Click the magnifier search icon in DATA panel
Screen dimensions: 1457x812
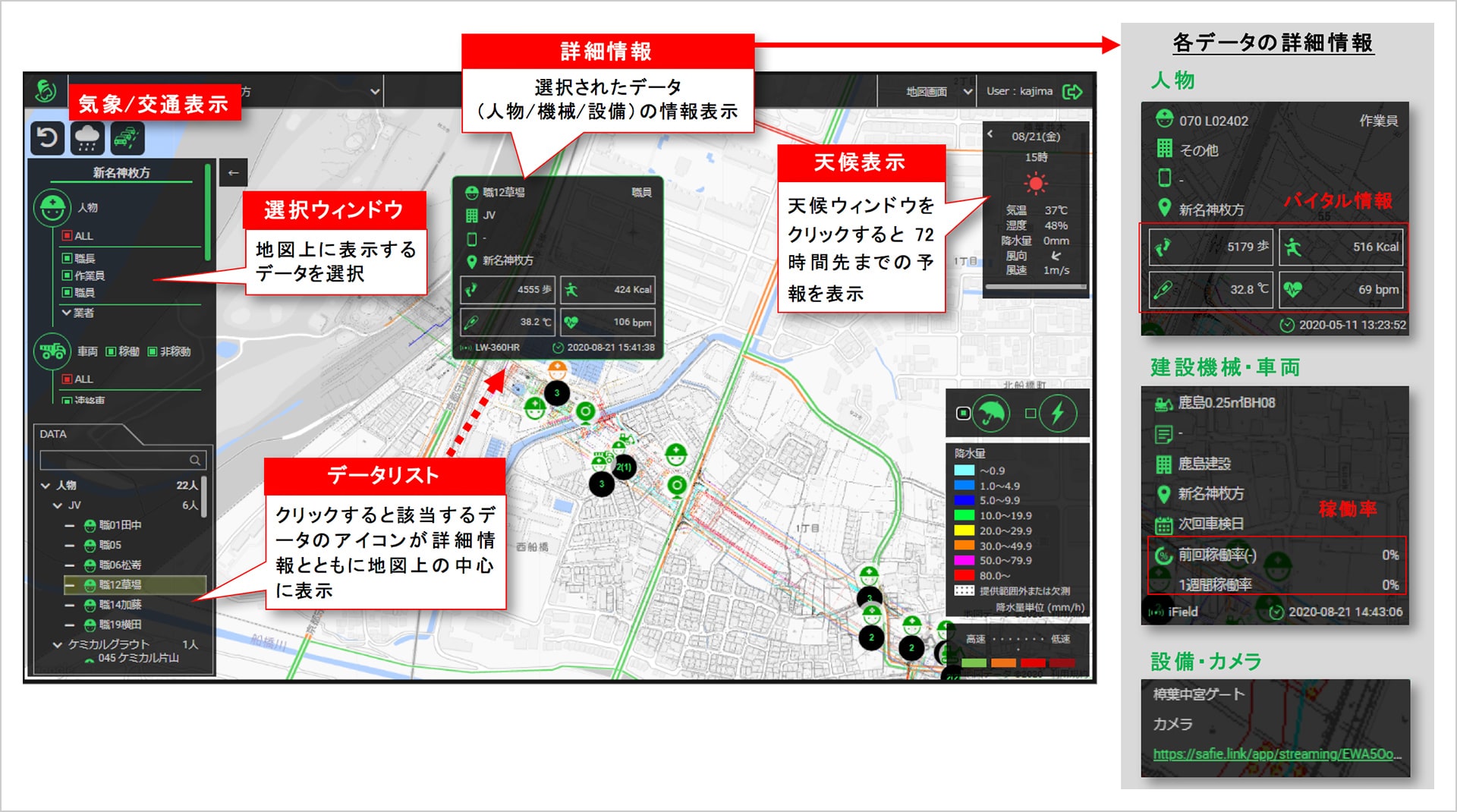pos(195,460)
